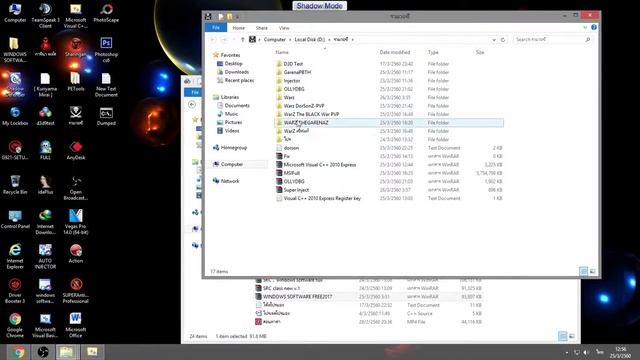Select the Sharingan desktop icon
This screenshot has width=640, height=360.
[x=76, y=47]
